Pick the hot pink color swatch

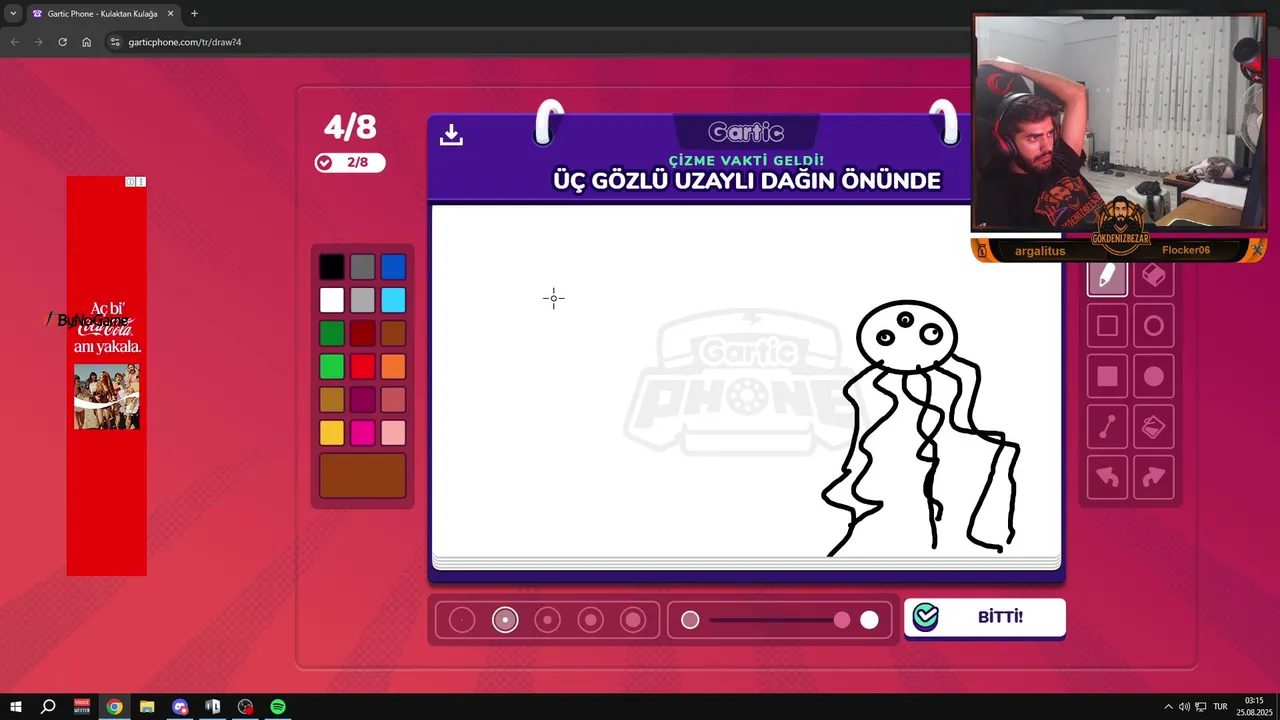[x=363, y=432]
